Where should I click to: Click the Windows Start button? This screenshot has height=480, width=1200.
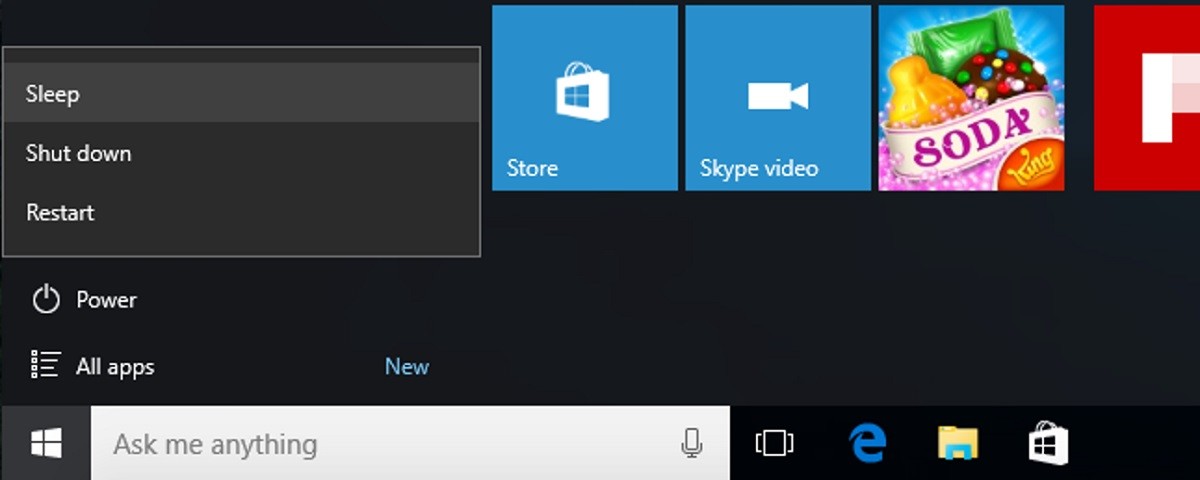coord(46,443)
